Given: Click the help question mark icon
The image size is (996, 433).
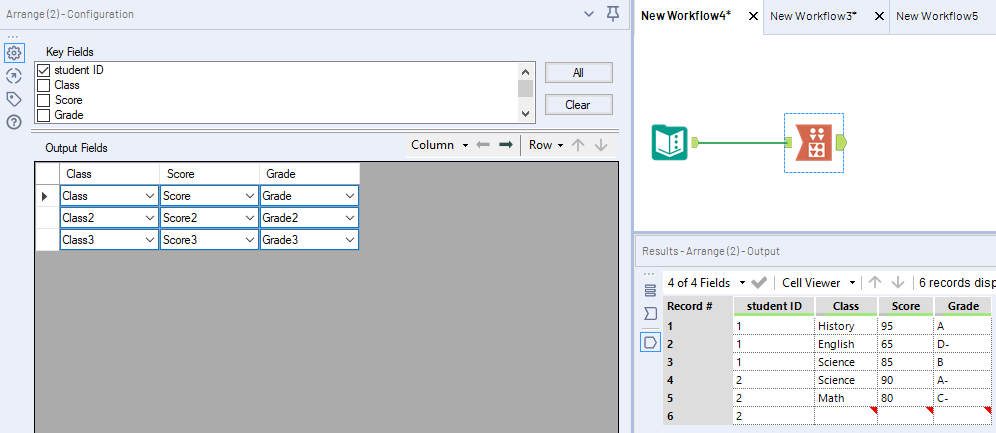Looking at the screenshot, I should [x=14, y=122].
